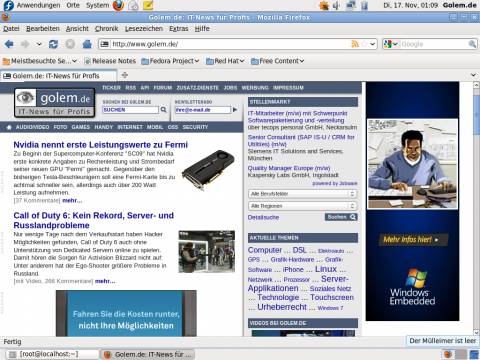This screenshot has height=360, width=480.
Task: Open a new tab with the plus
Action: pyautogui.click(x=125, y=75)
